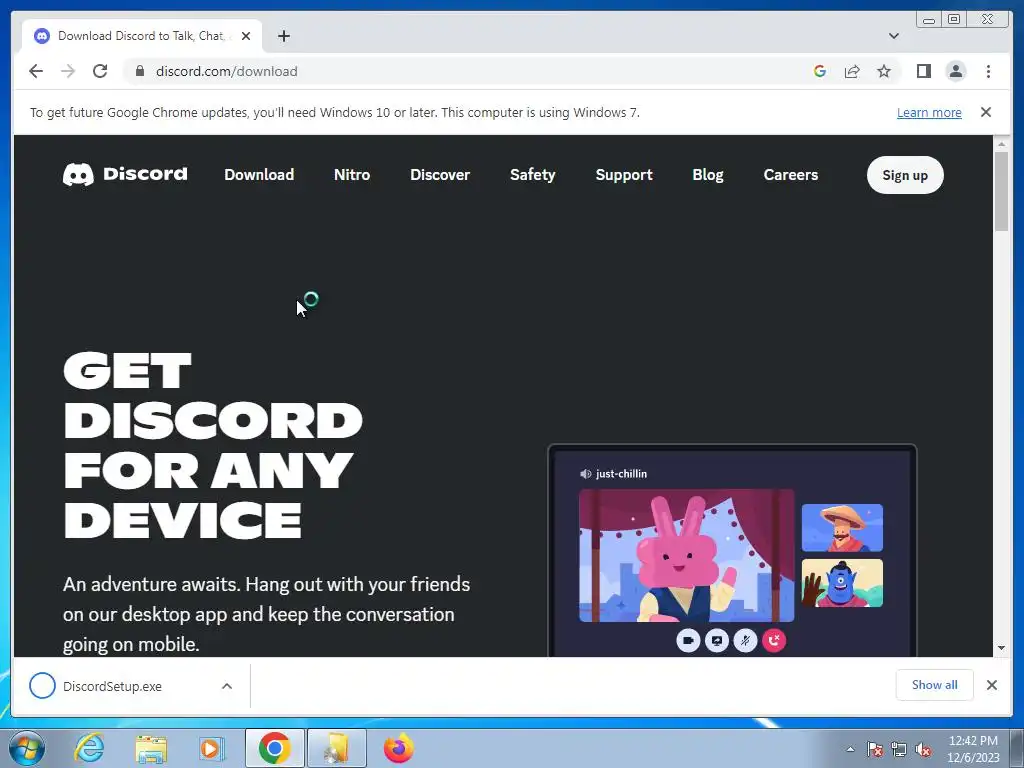The width and height of the screenshot is (1024, 768).
Task: Open Chrome's three-dot menu
Action: (988, 71)
